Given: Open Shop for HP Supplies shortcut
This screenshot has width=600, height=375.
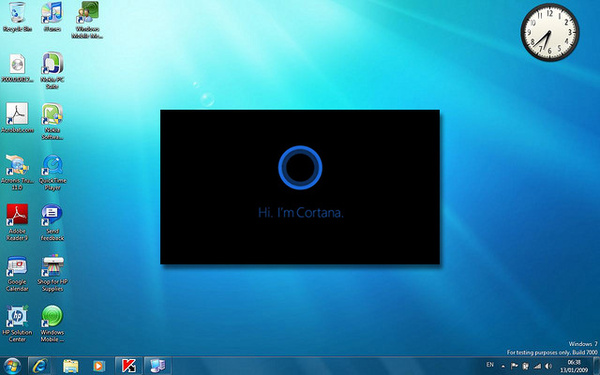Looking at the screenshot, I should coord(52,273).
